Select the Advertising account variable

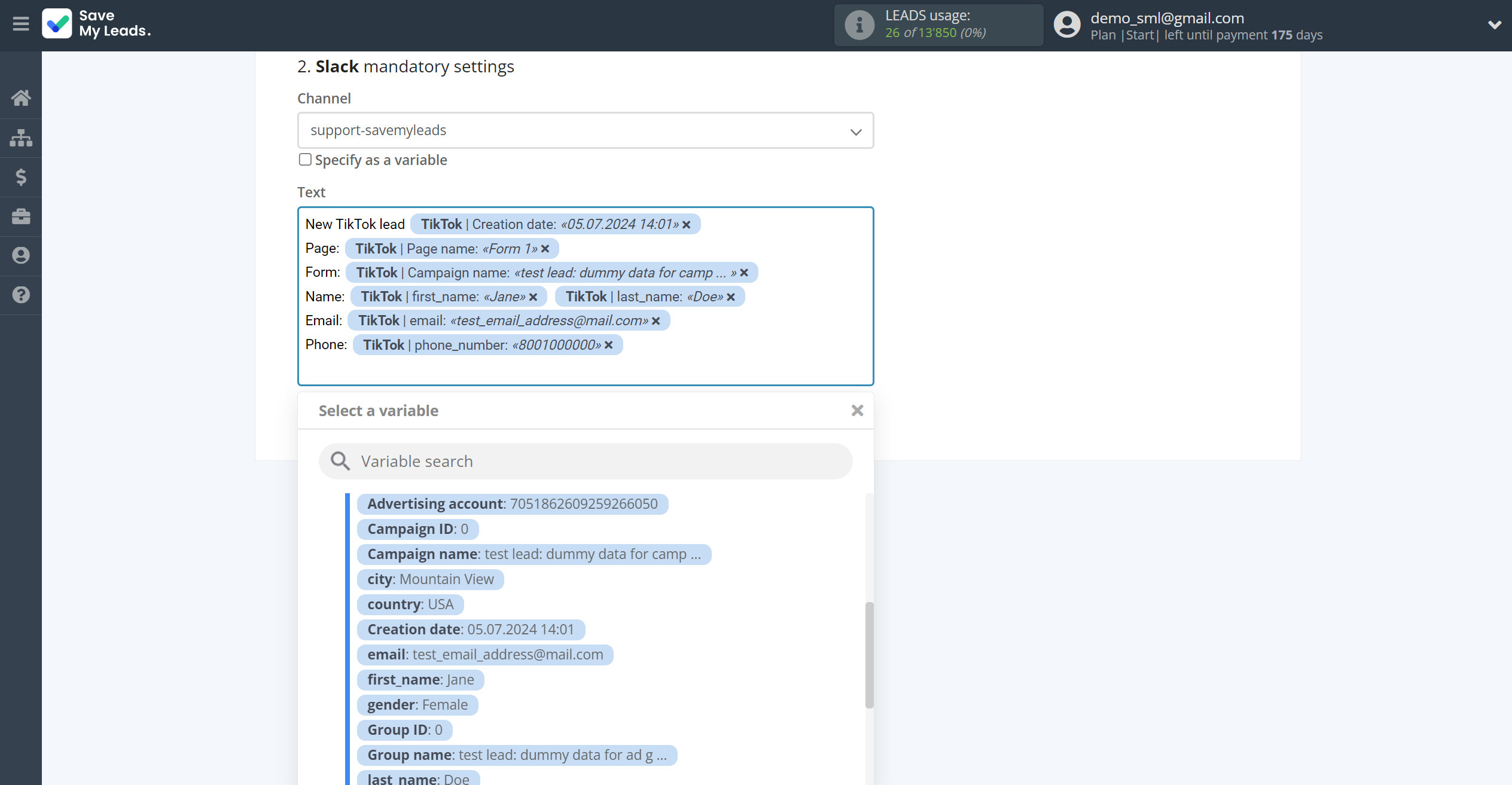tap(513, 504)
